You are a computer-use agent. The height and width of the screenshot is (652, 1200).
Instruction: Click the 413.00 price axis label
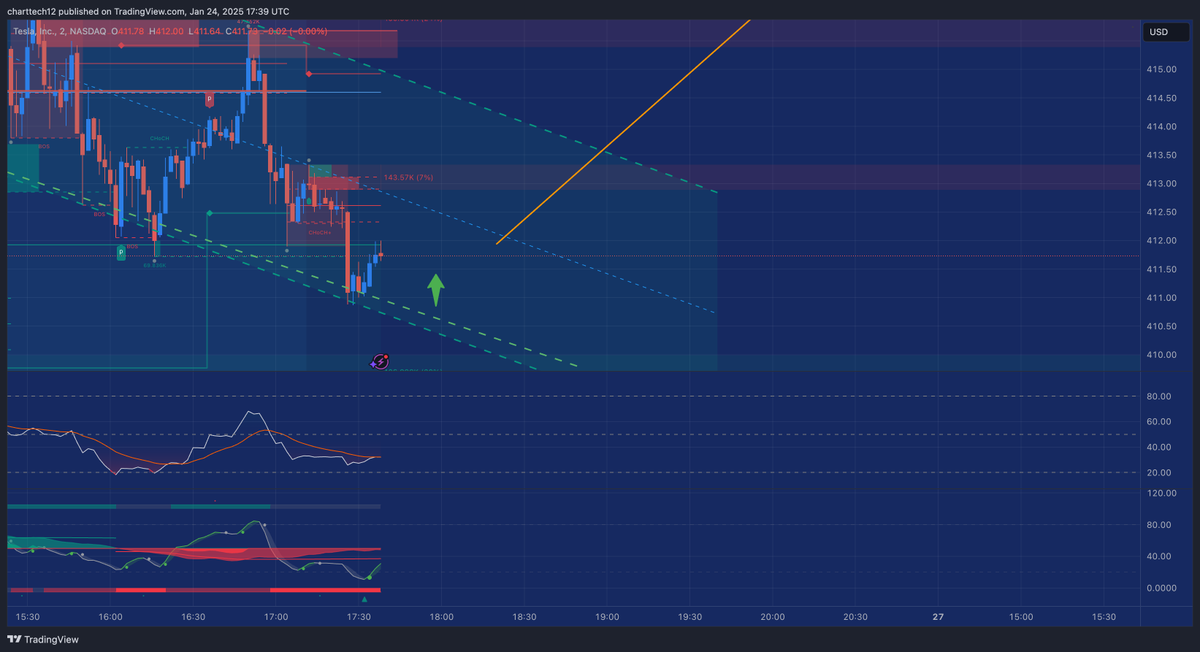click(1161, 183)
